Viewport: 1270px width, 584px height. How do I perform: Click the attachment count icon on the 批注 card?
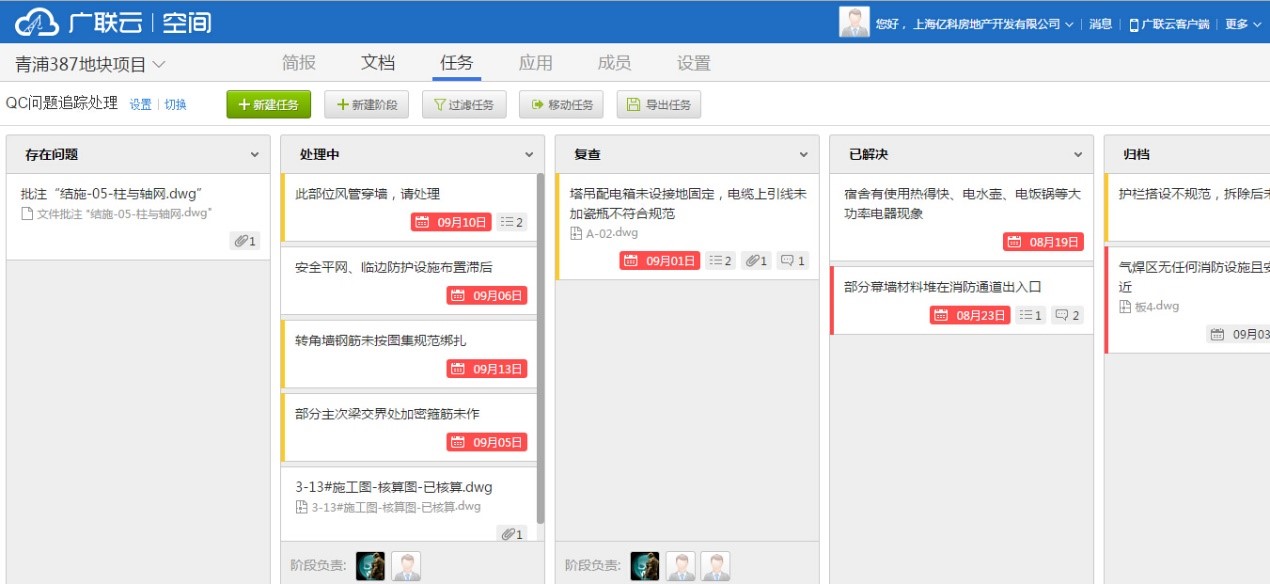coord(241,241)
